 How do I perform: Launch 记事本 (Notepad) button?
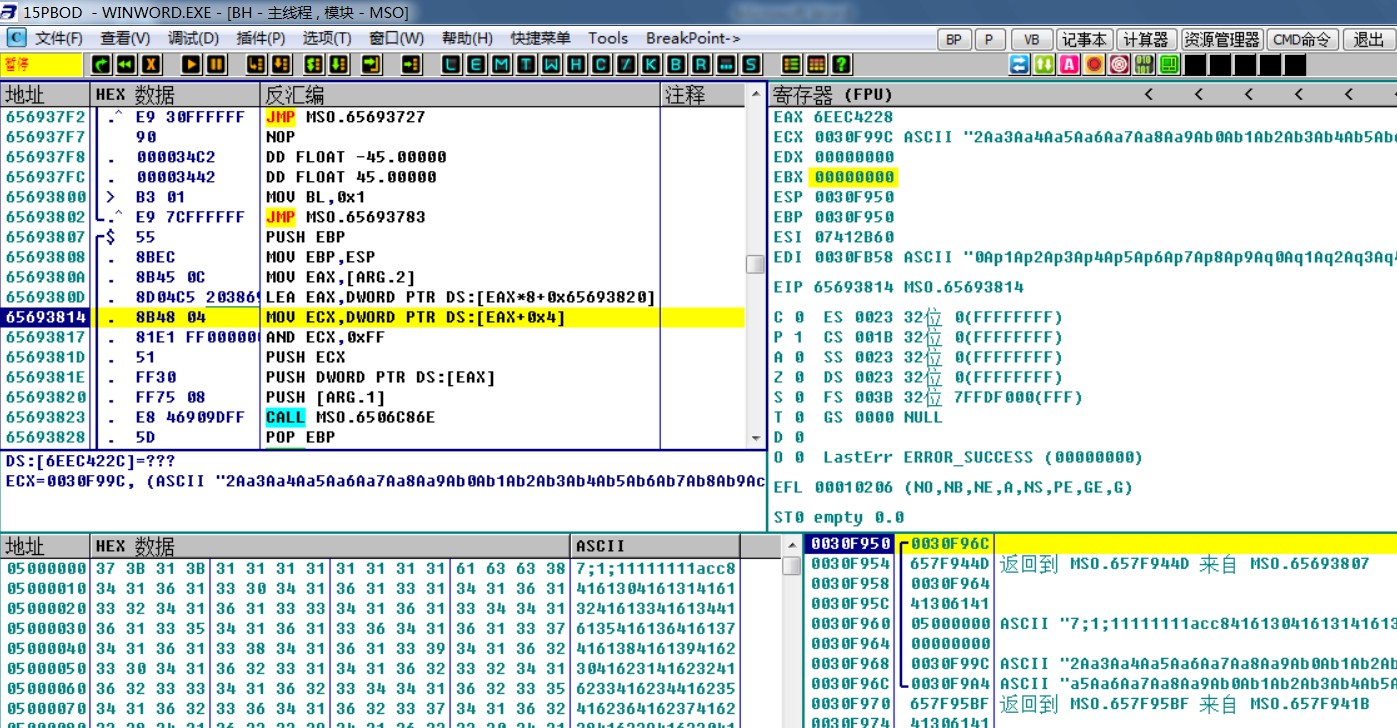(1084, 39)
